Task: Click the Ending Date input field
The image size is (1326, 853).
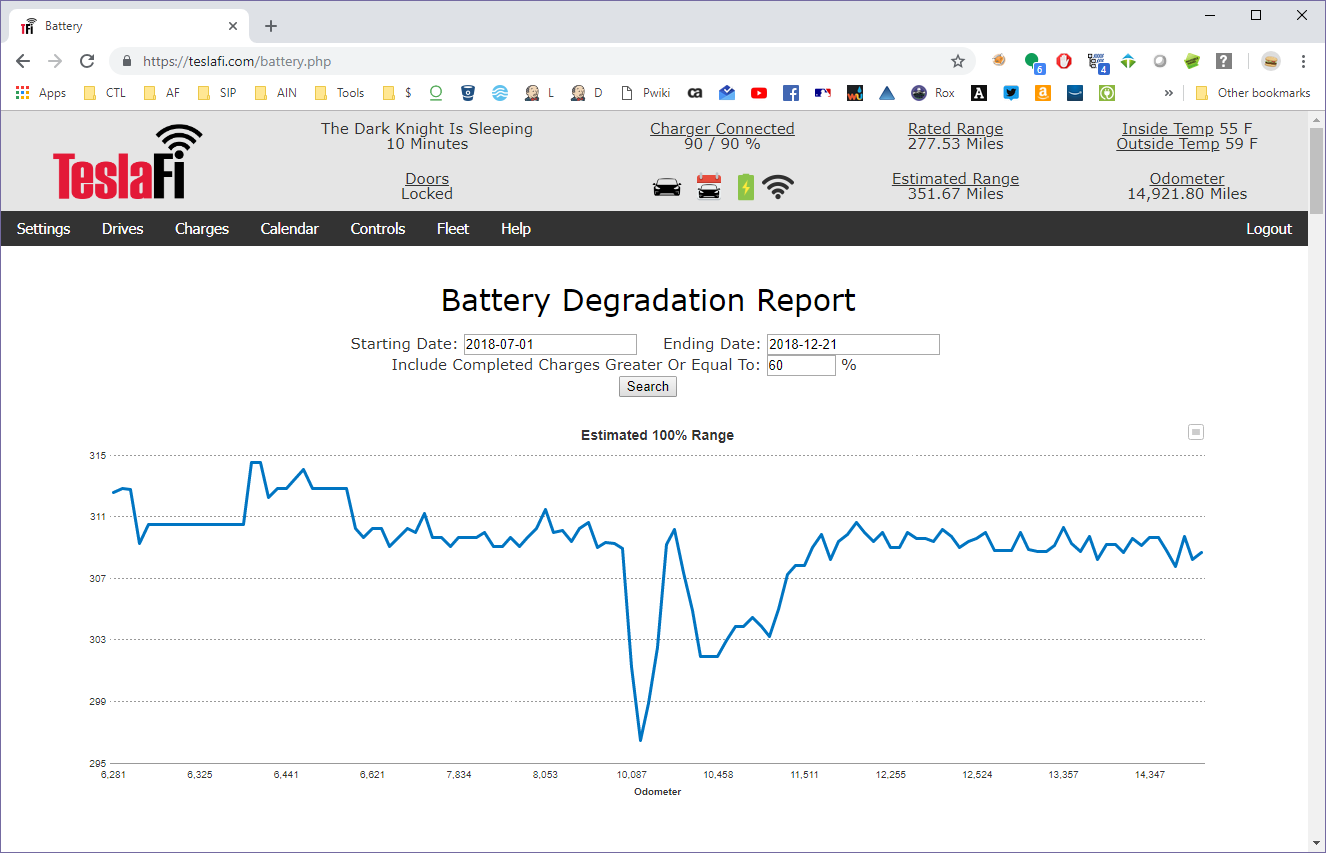Action: 853,344
